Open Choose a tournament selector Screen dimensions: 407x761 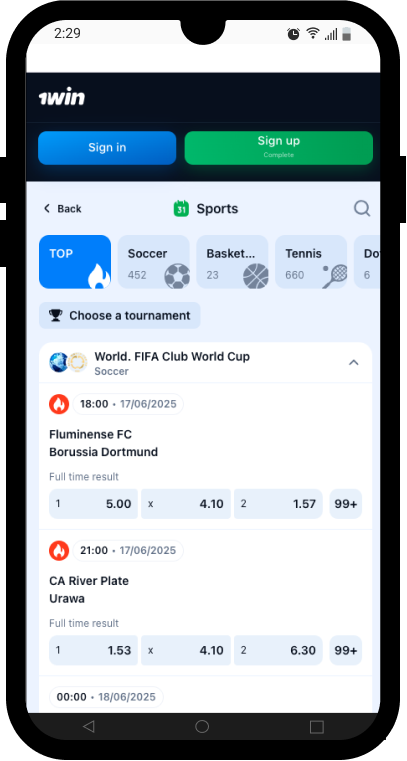(x=120, y=315)
